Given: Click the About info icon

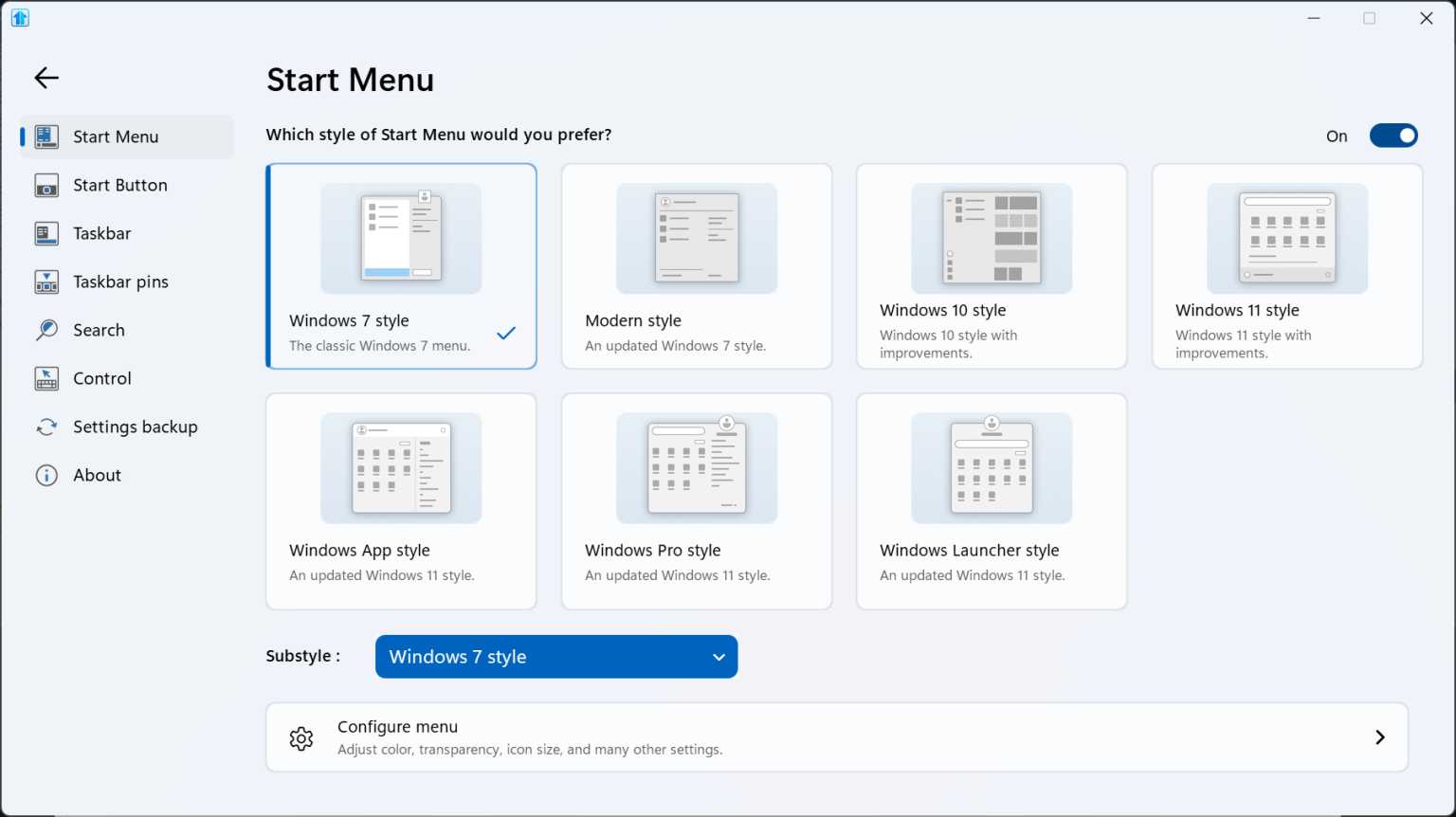Looking at the screenshot, I should coord(45,475).
